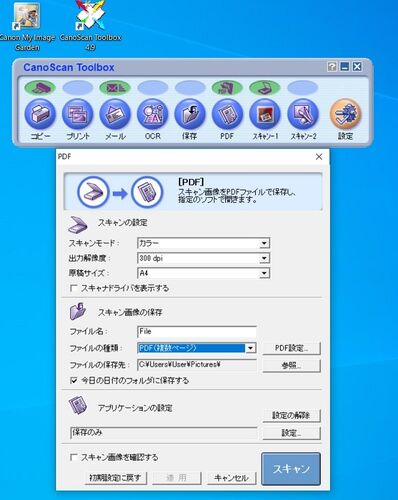Select the Print (プリント) button in Toolbox

point(78,114)
